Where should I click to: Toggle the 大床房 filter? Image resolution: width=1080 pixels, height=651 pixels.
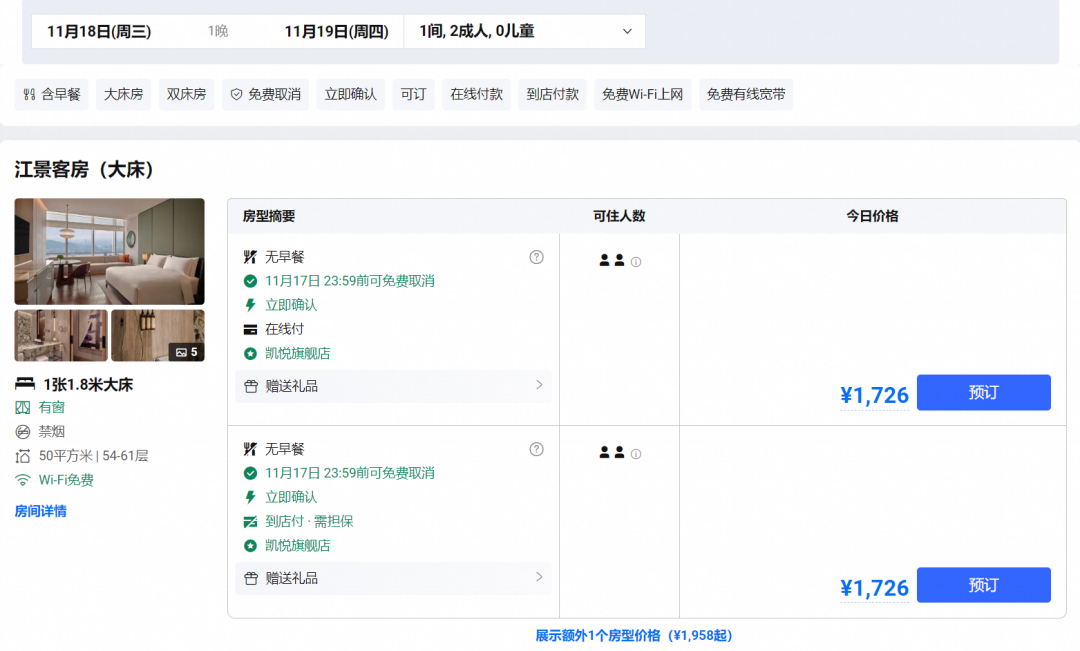pyautogui.click(x=123, y=94)
